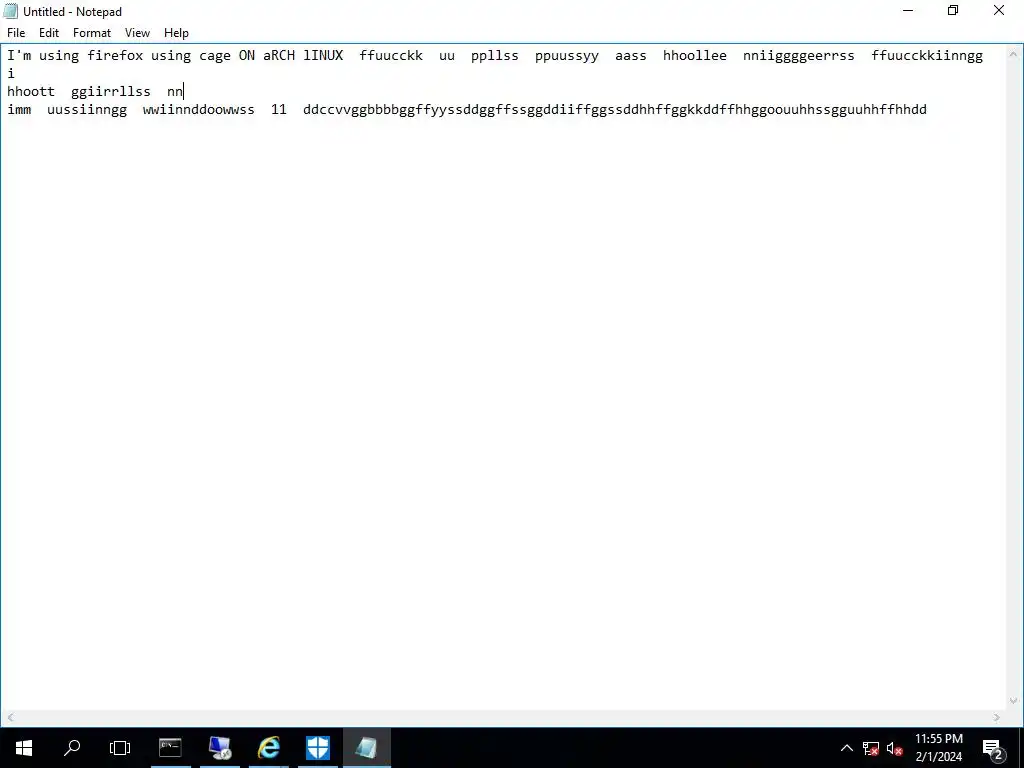Open the clock showing 11:55 PM
The image size is (1024, 768).
938,748
